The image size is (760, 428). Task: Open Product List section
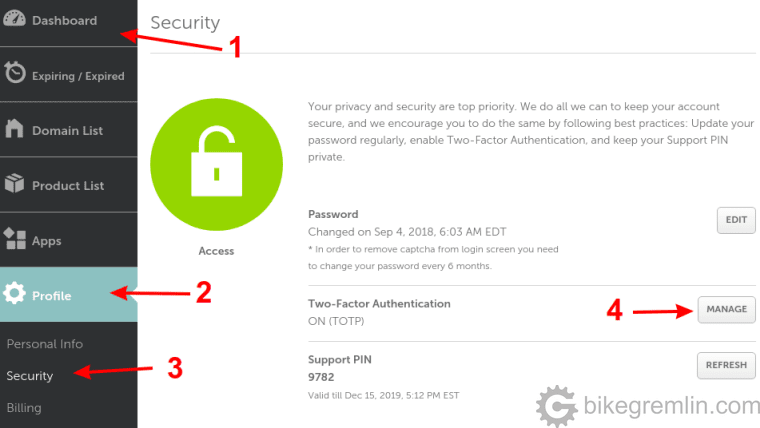pyautogui.click(x=69, y=185)
